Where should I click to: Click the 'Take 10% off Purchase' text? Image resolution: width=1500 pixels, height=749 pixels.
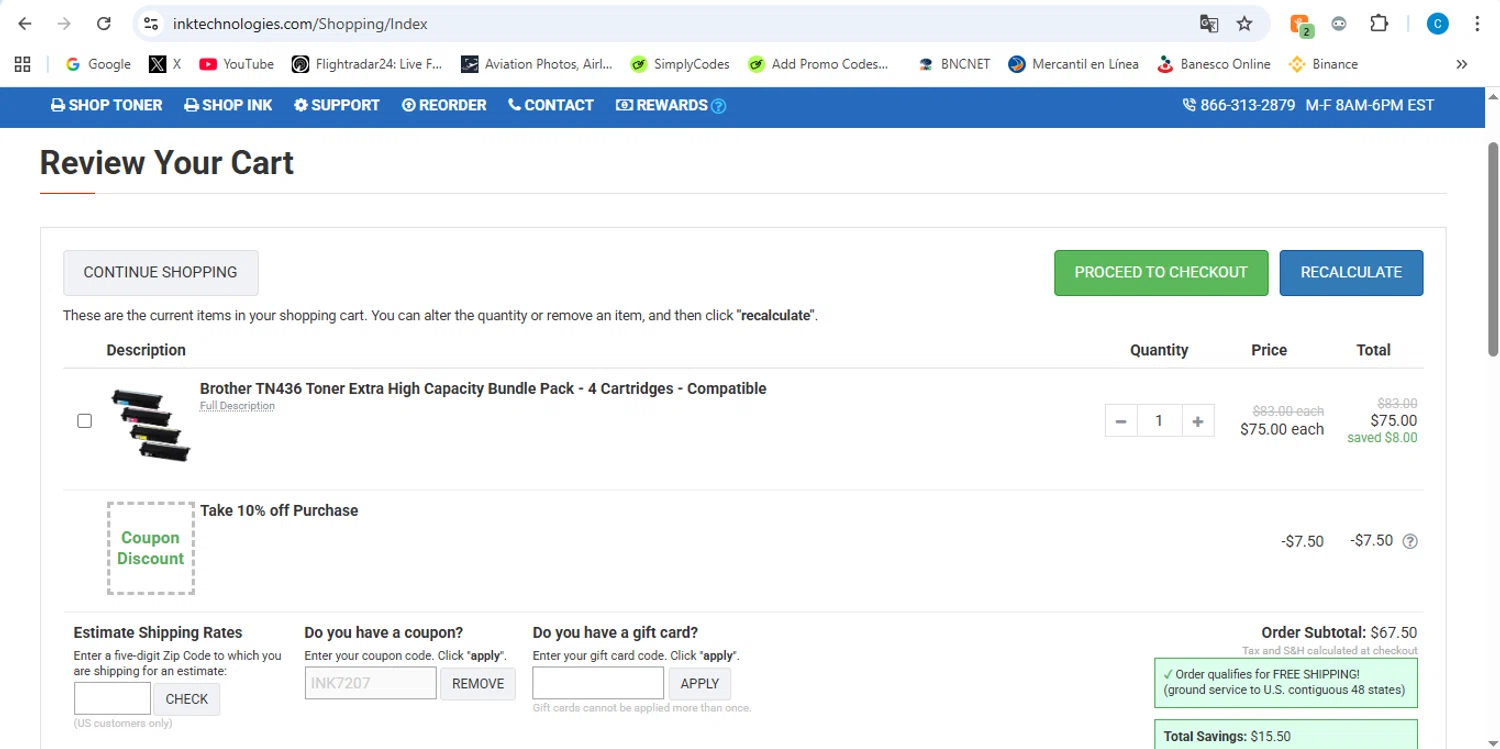pyautogui.click(x=279, y=510)
